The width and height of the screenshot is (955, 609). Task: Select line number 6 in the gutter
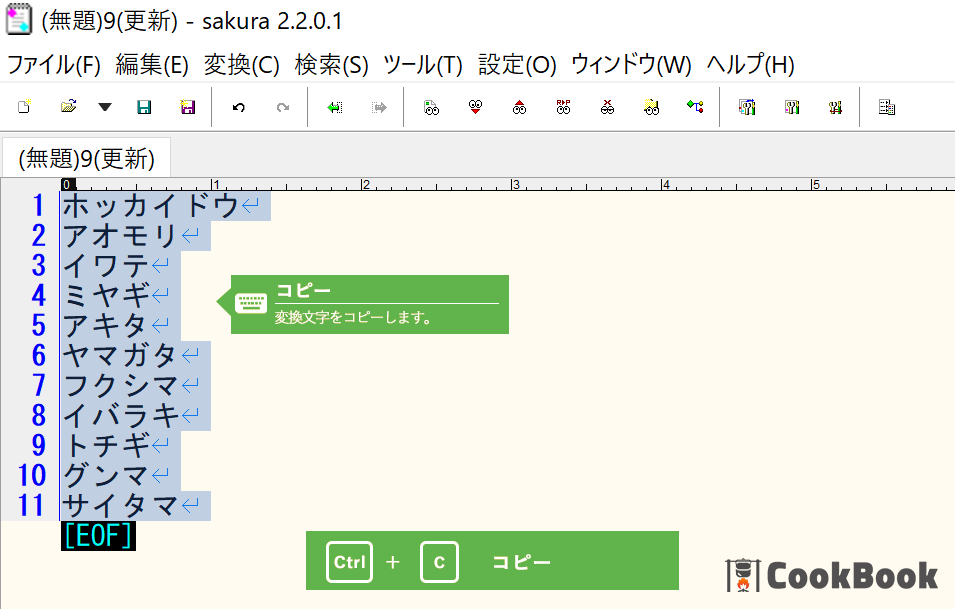point(38,355)
